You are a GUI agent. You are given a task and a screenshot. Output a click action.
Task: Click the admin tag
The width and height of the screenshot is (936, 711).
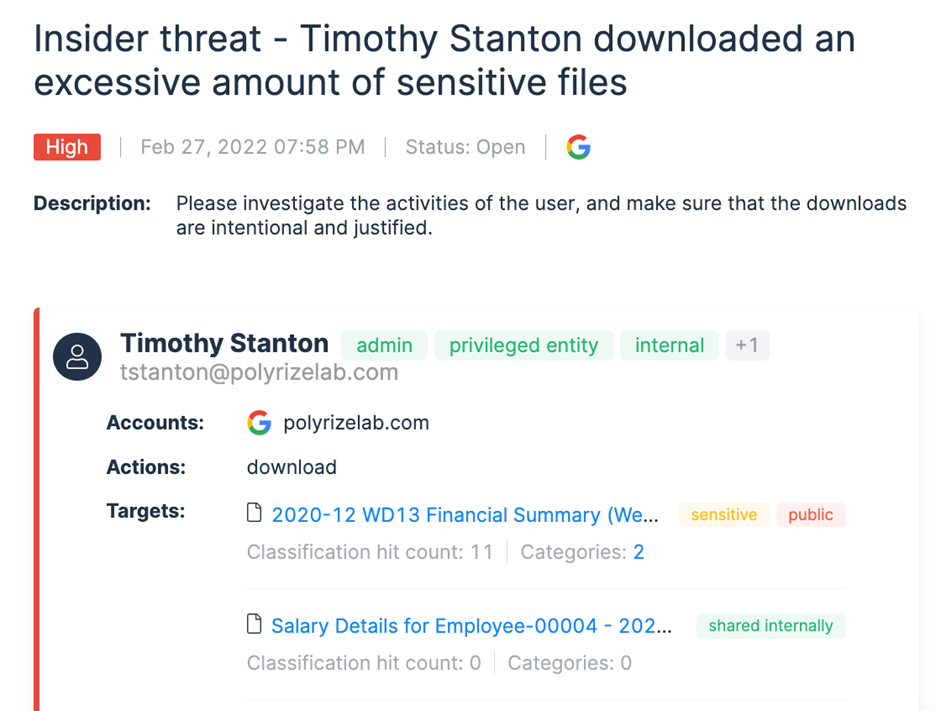[384, 345]
